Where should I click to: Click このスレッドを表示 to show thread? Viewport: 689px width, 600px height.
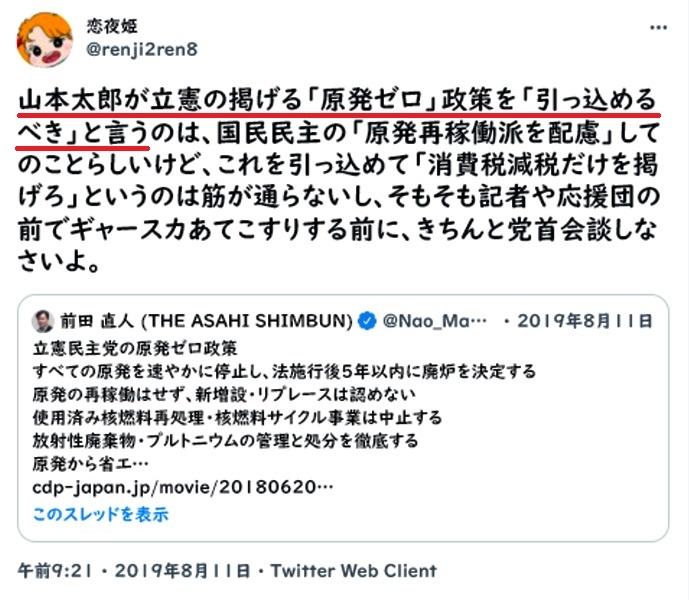tap(101, 514)
